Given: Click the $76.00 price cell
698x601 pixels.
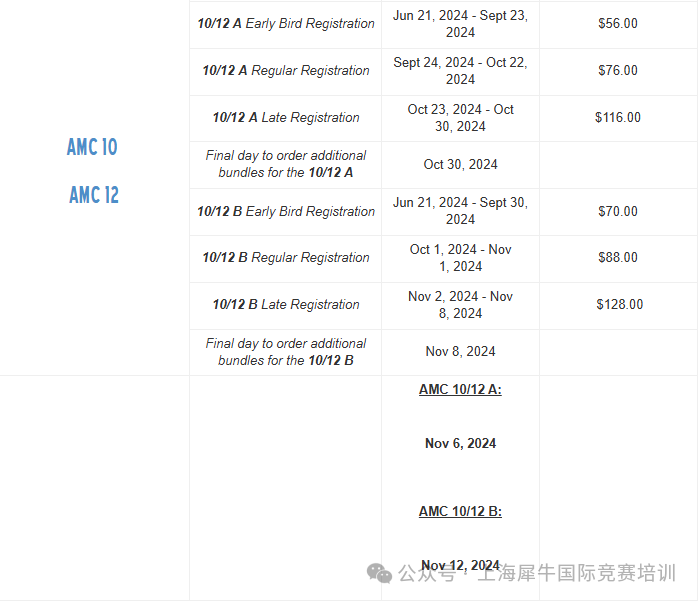Looking at the screenshot, I should point(618,70).
